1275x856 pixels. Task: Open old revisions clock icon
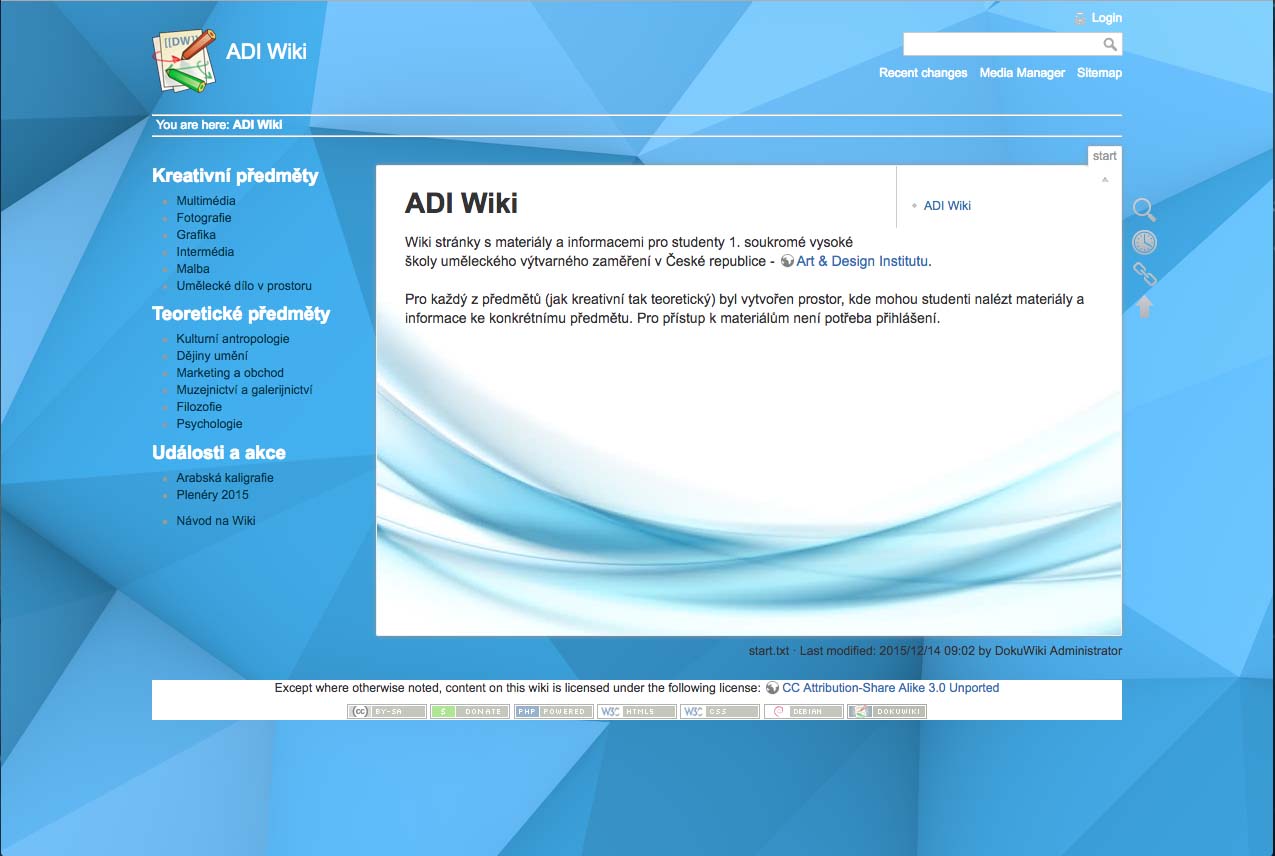click(1144, 242)
